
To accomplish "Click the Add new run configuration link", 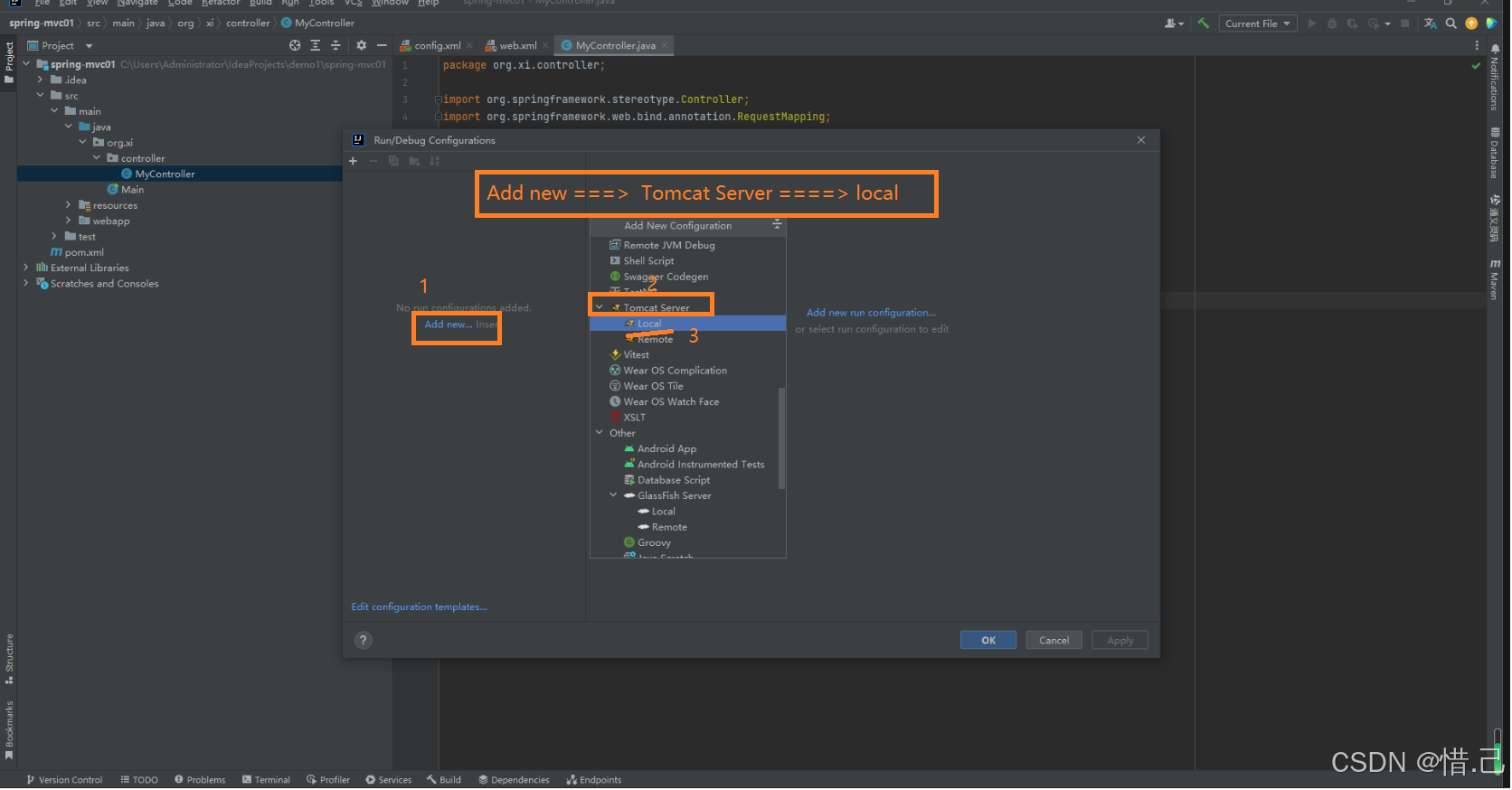I will coord(871,313).
